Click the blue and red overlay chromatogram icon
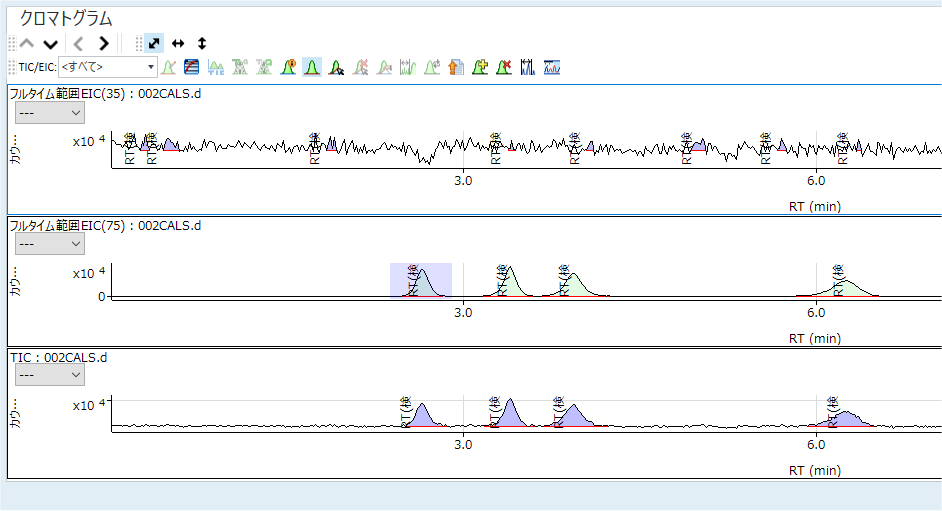Image resolution: width=942 pixels, height=511 pixels. coord(552,67)
